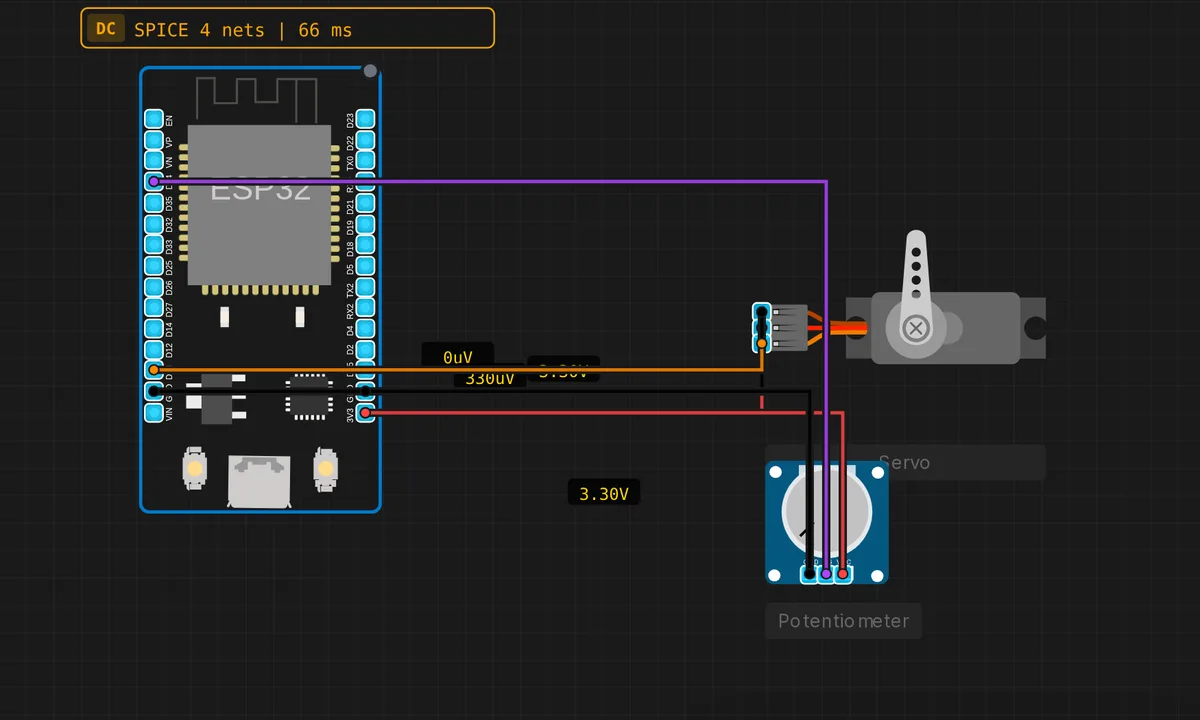Click the ESP32 D18 pin

(365, 245)
